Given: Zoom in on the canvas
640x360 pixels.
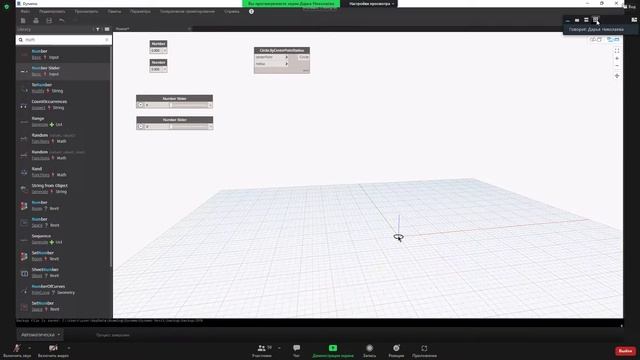Looking at the screenshot, I should point(617,58).
